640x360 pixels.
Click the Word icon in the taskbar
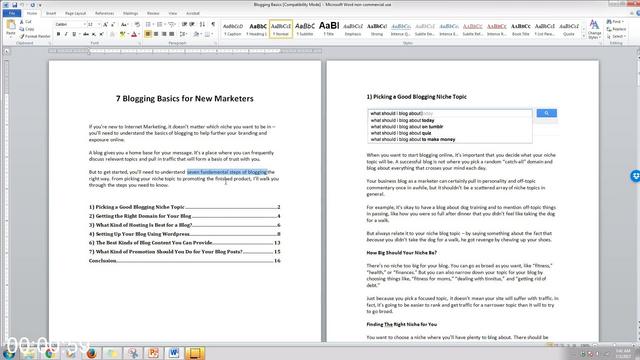[x=174, y=353]
